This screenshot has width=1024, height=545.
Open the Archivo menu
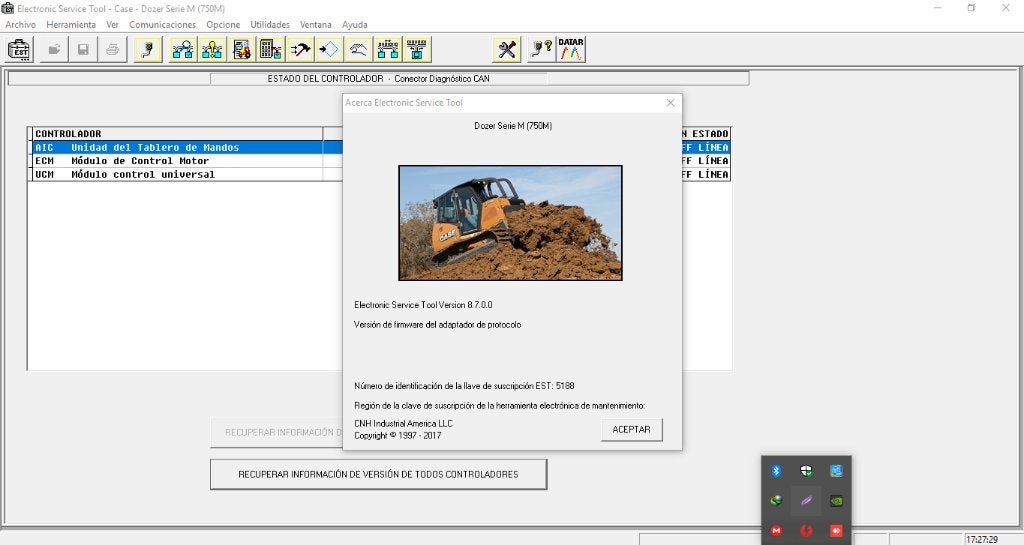click(x=21, y=25)
